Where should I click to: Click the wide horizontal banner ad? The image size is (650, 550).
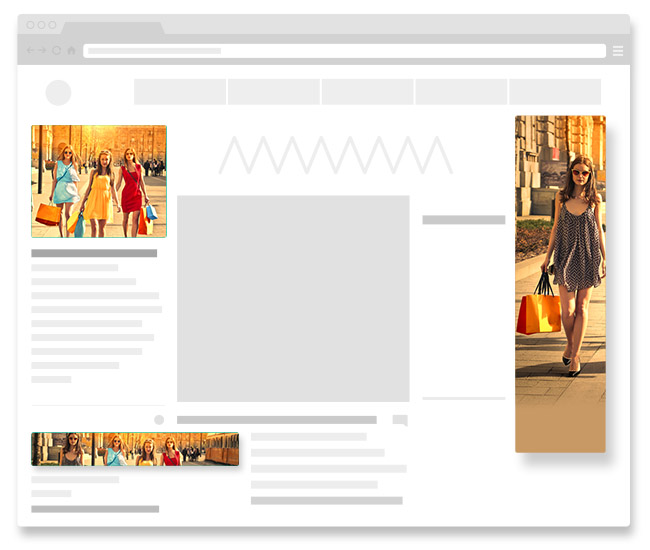(x=135, y=449)
